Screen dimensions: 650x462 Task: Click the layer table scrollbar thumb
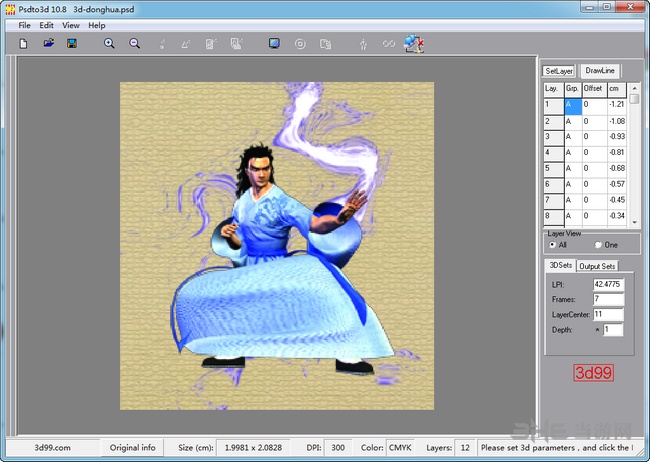click(x=634, y=99)
